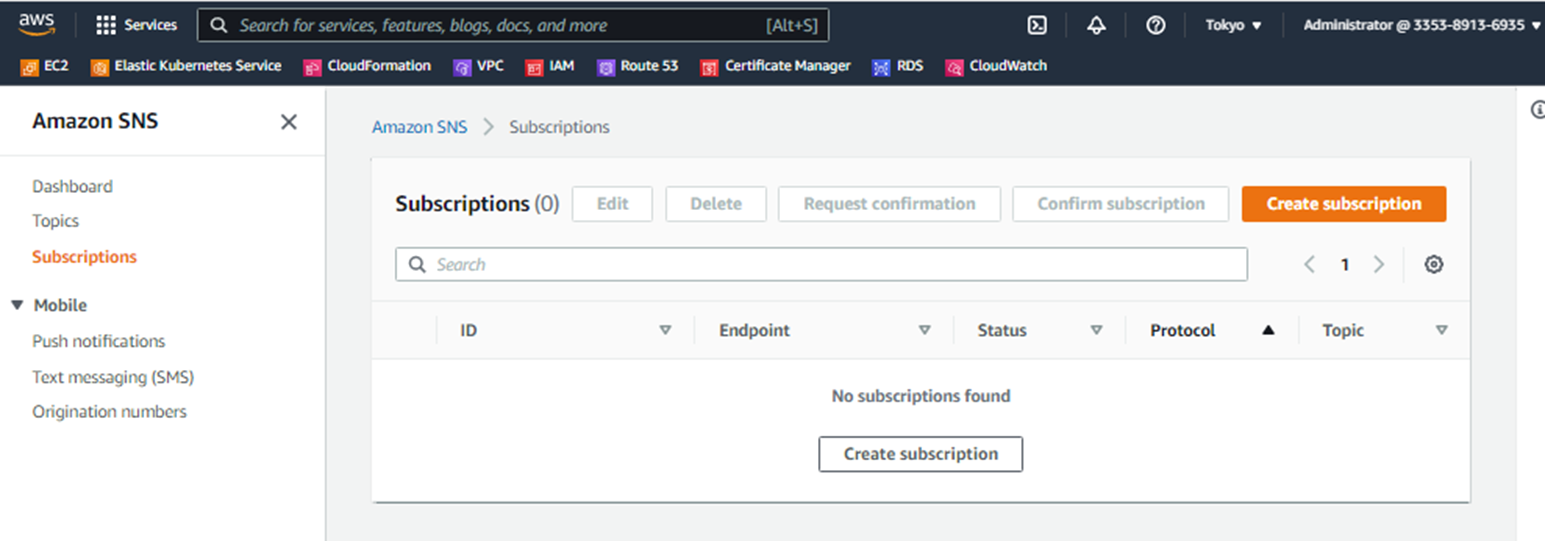Open the CloudWatch shortcut
Viewport: 1545px width, 541px height.
point(996,66)
